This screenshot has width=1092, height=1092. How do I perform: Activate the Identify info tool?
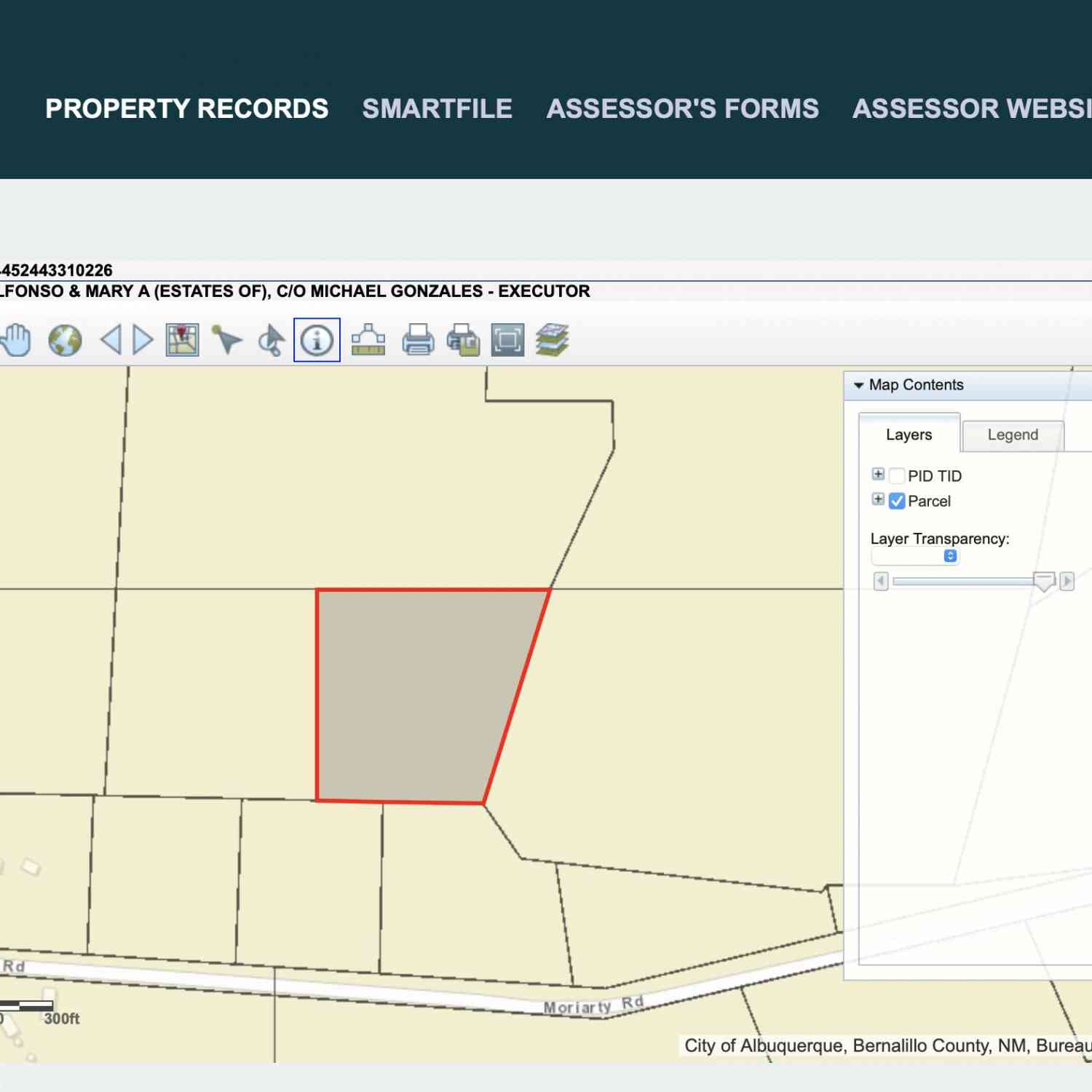317,340
